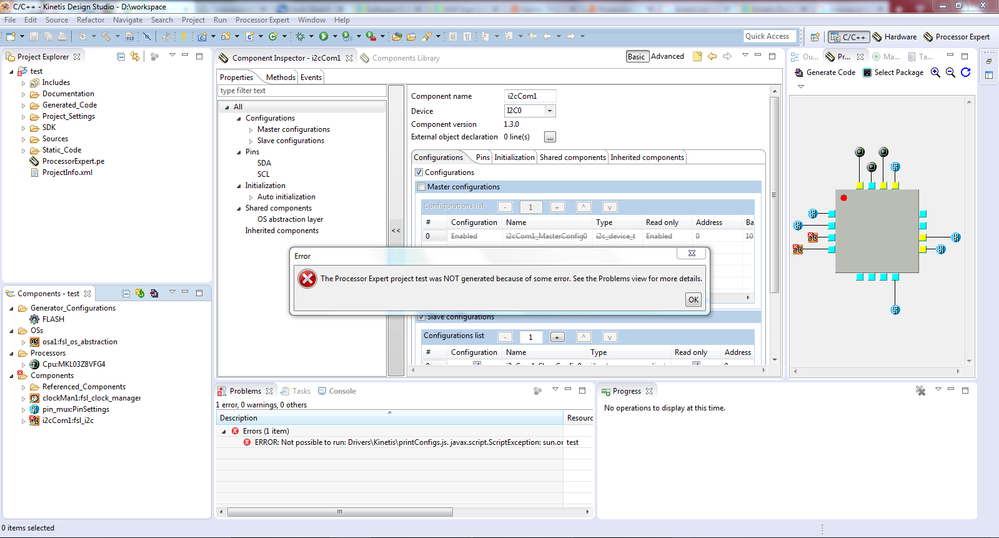Select the error row about printConfigs.js

(x=404, y=442)
